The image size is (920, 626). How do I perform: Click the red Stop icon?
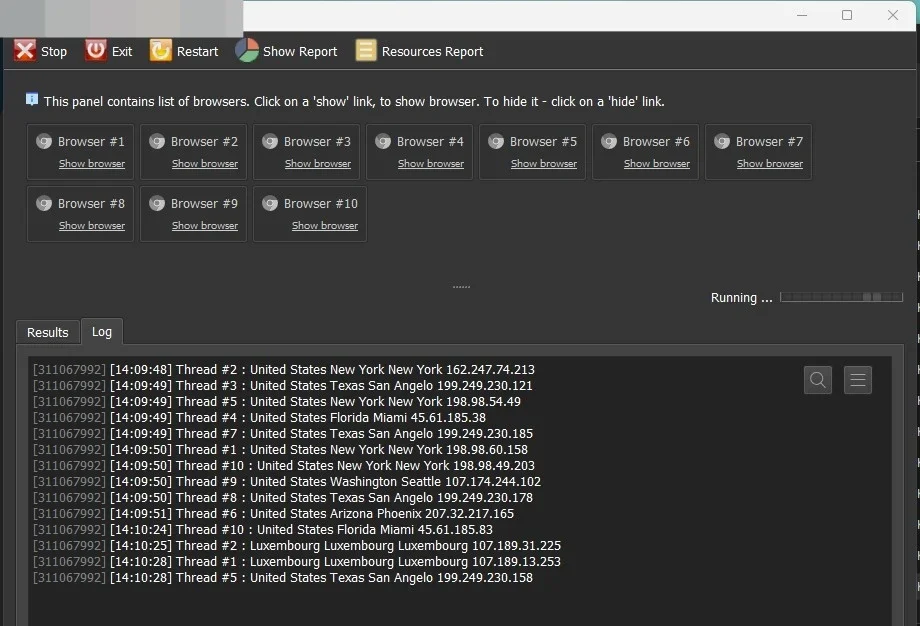25,51
